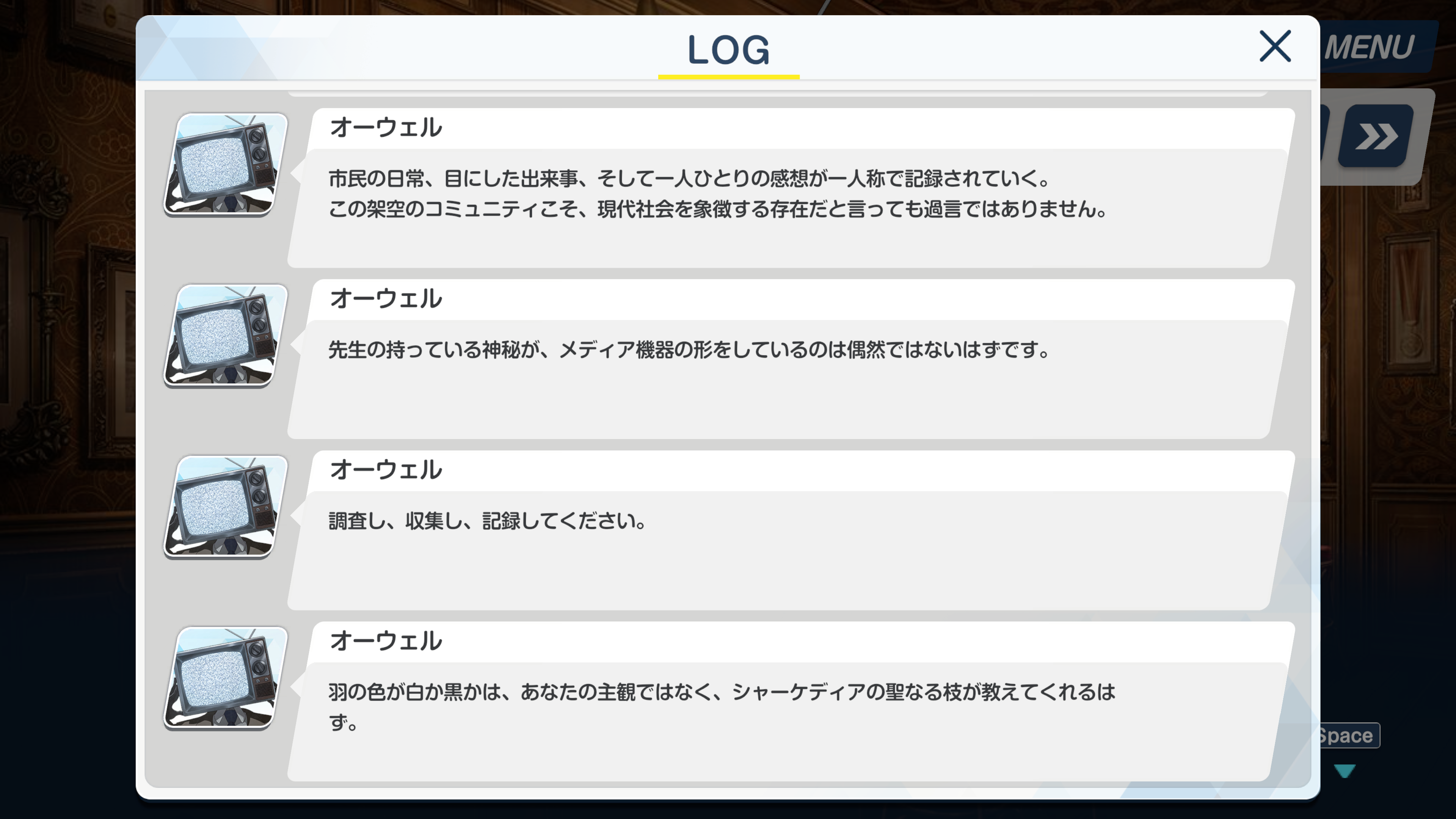Image resolution: width=1456 pixels, height=819 pixels.
Task: Click the double-arrow skip button
Action: click(x=1376, y=136)
